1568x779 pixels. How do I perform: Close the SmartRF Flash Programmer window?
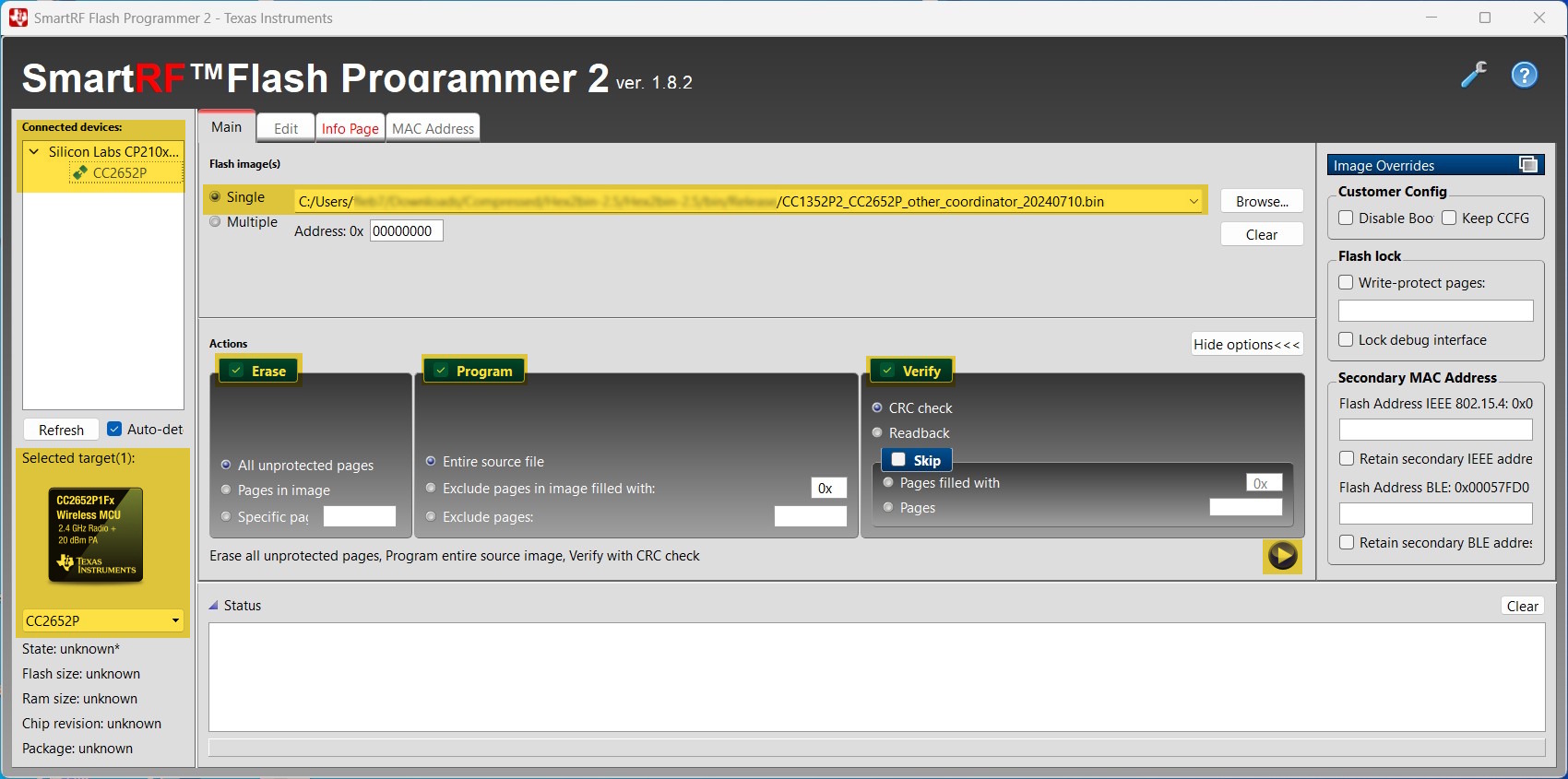(1539, 18)
